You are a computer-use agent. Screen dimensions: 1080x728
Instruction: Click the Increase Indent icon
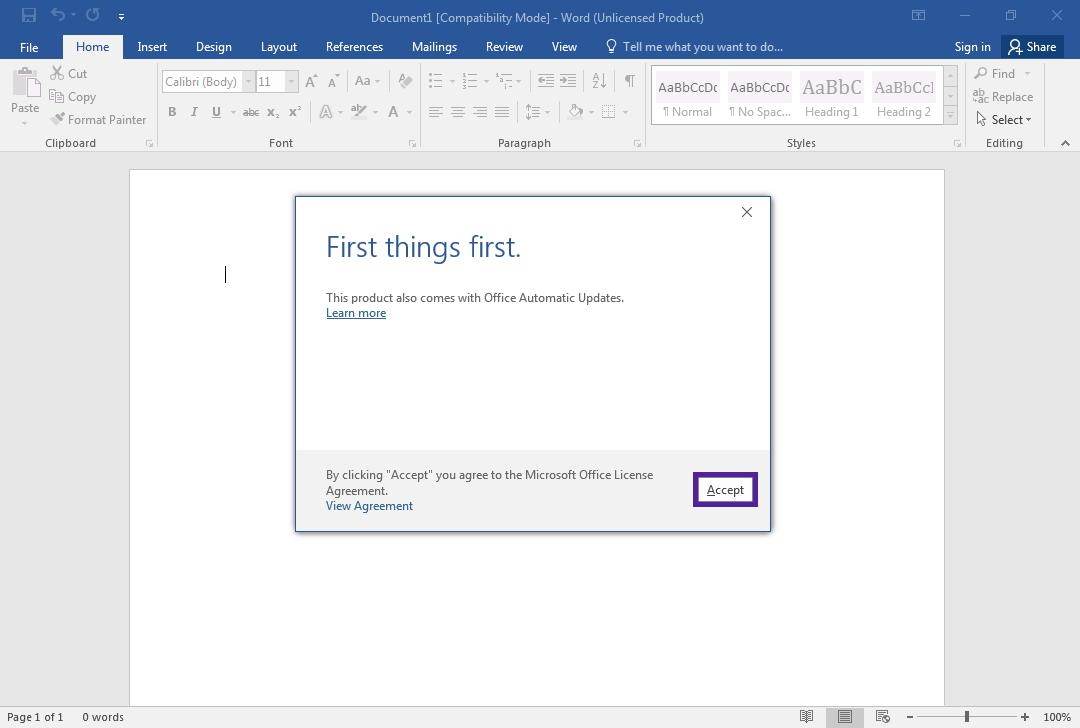coord(568,81)
